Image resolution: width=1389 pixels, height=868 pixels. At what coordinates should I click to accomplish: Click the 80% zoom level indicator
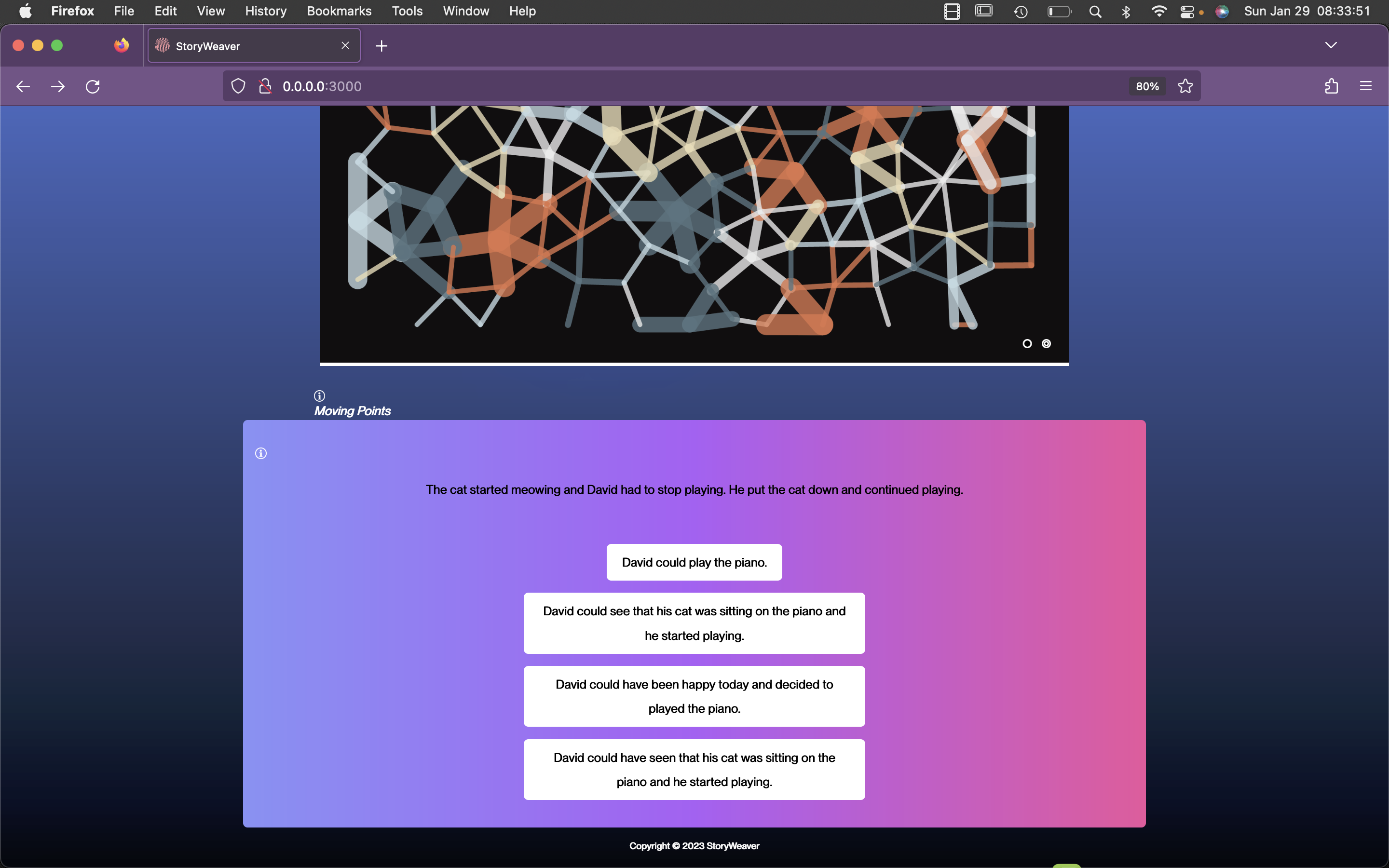1147,86
